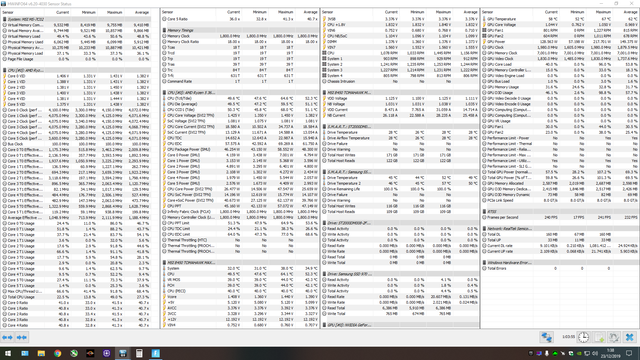Select the Windows Hardware Errors header

pyautogui.click(x=560, y=262)
